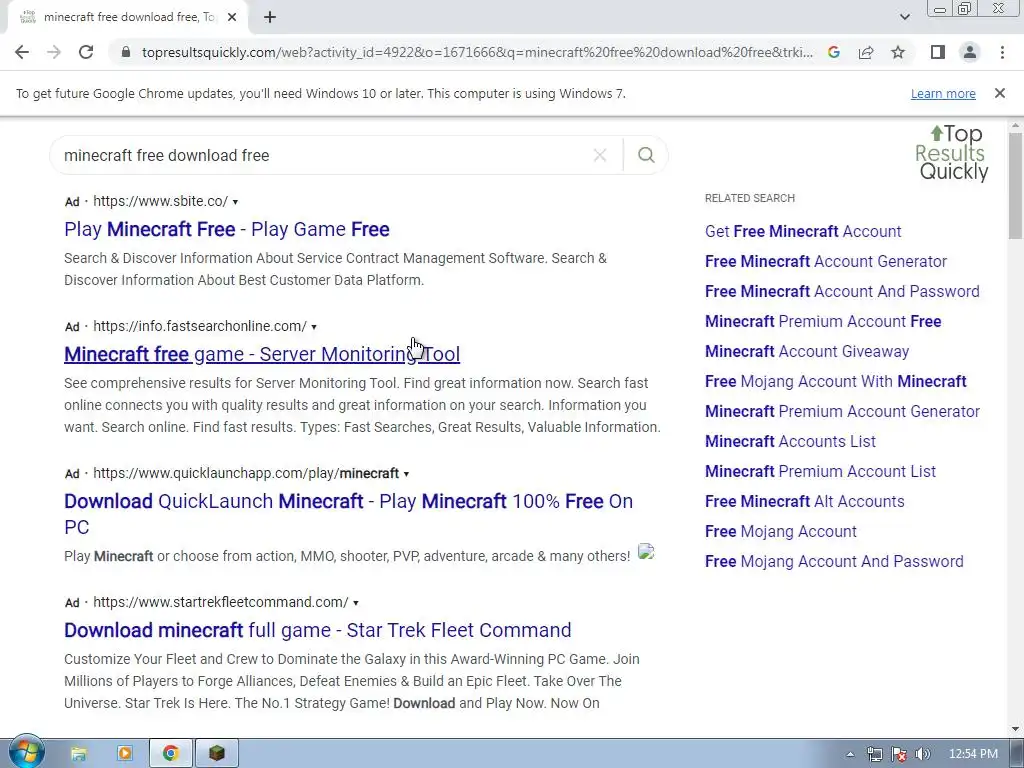The image size is (1024, 768).
Task: Expand the sbite.co ad dropdown arrow
Action: coord(235,202)
